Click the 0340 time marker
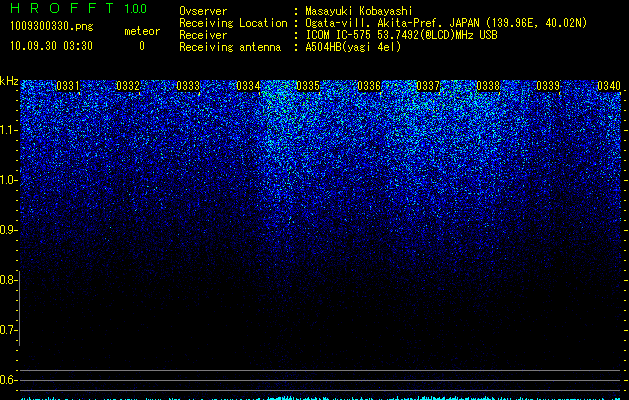Screen dimensions: 629x400 [x=609, y=86]
